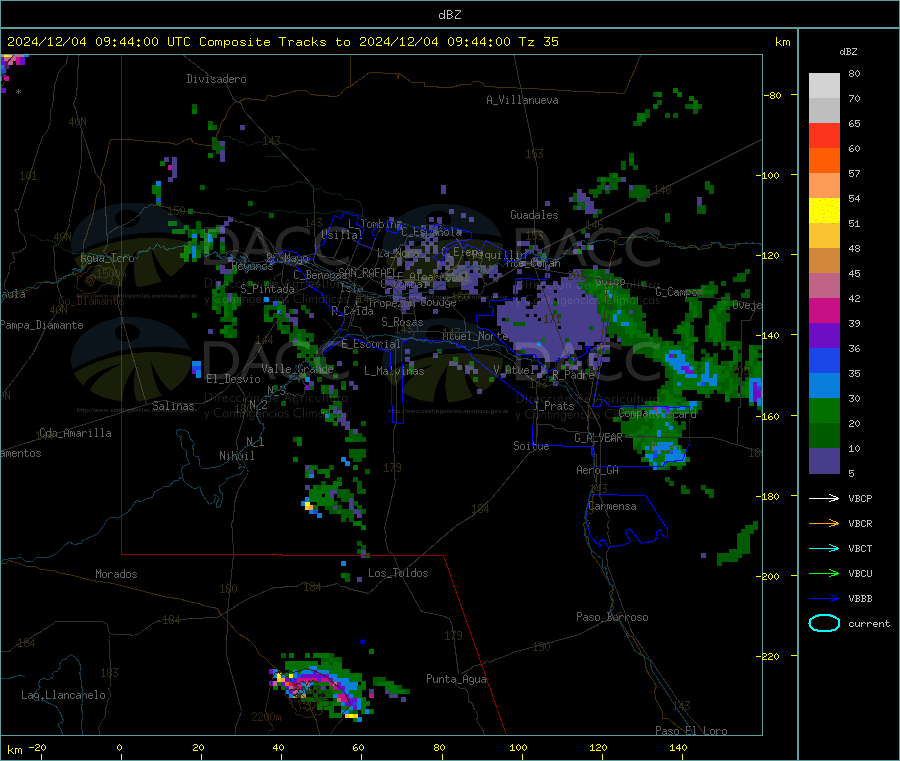Click the 'Soitue' map label
The image size is (900, 761).
click(x=531, y=446)
